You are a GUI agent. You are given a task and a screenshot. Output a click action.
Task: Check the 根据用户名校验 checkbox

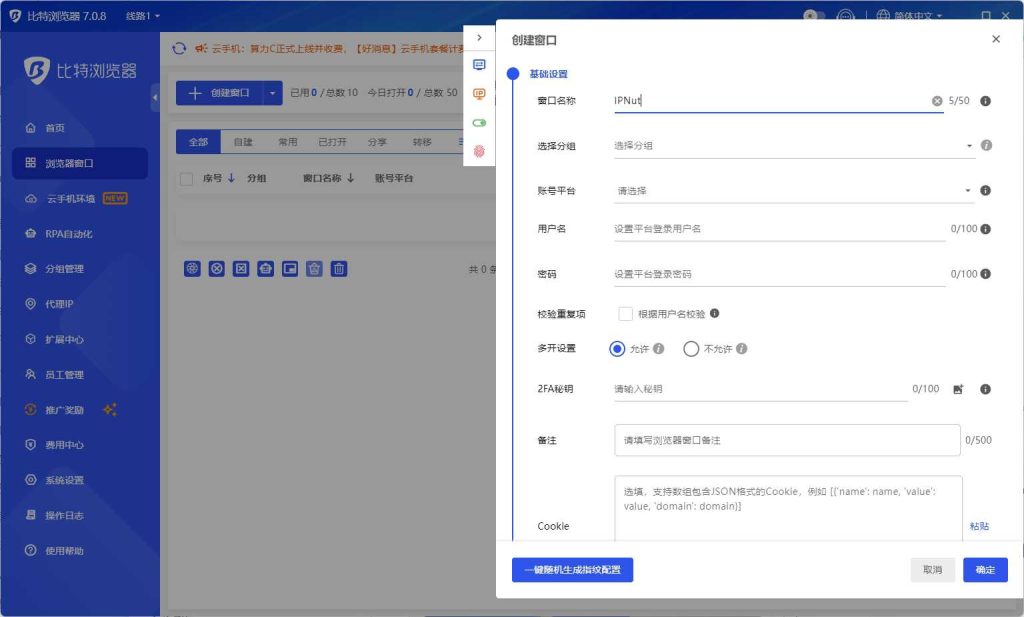(x=625, y=314)
